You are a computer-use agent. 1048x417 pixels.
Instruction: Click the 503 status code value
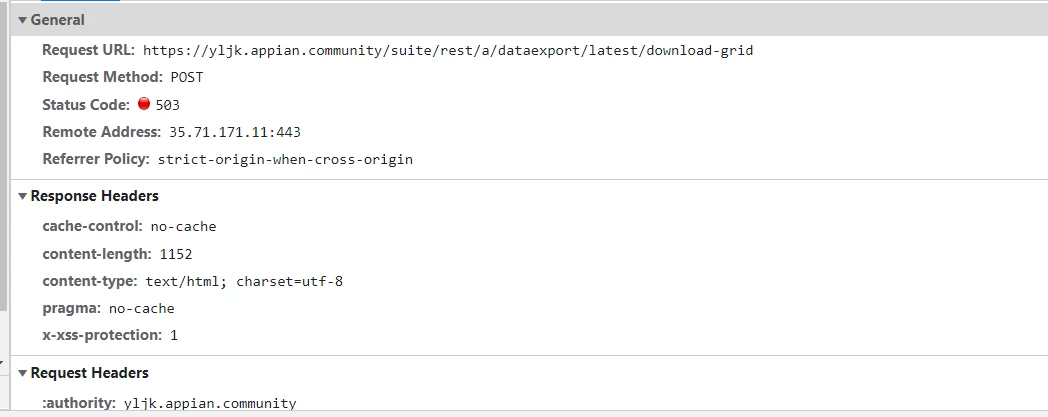click(168, 105)
